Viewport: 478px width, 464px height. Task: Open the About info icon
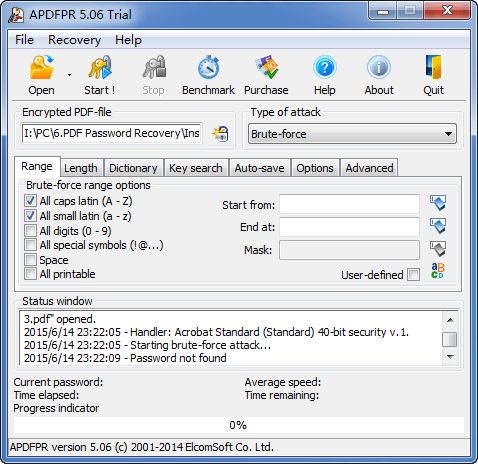coord(379,68)
